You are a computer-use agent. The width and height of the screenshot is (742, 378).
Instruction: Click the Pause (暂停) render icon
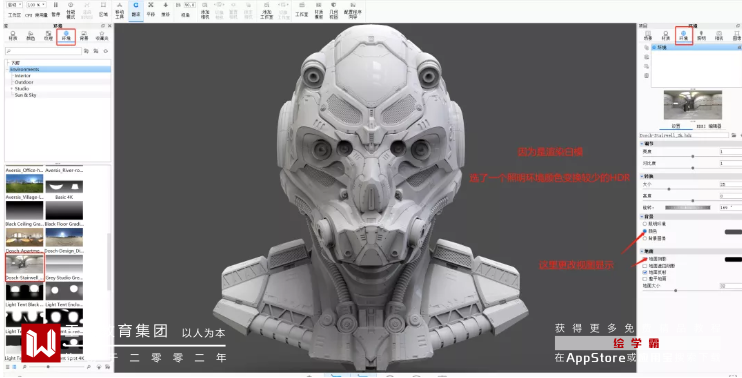56,9
